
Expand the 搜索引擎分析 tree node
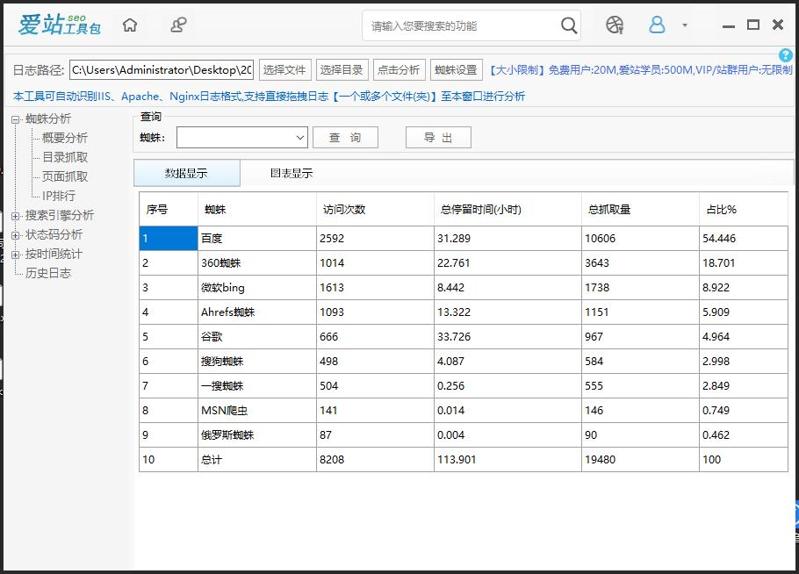[x=16, y=215]
